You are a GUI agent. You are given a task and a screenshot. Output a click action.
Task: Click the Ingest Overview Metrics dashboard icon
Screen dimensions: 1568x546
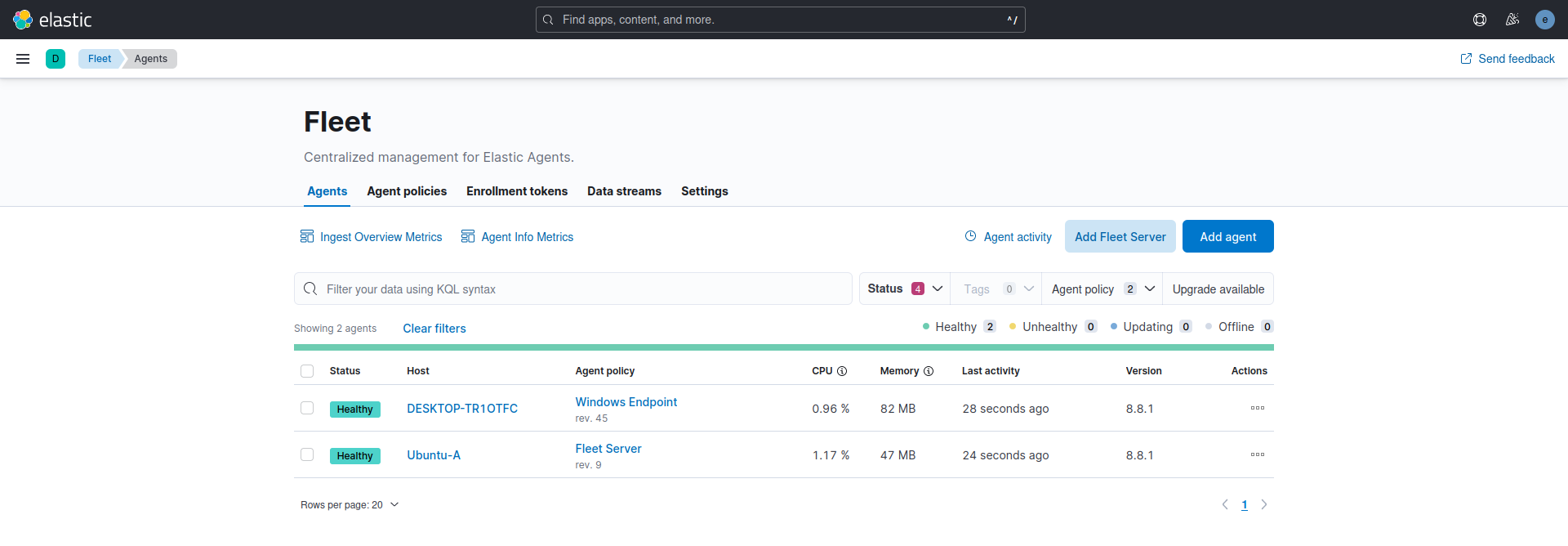(307, 236)
